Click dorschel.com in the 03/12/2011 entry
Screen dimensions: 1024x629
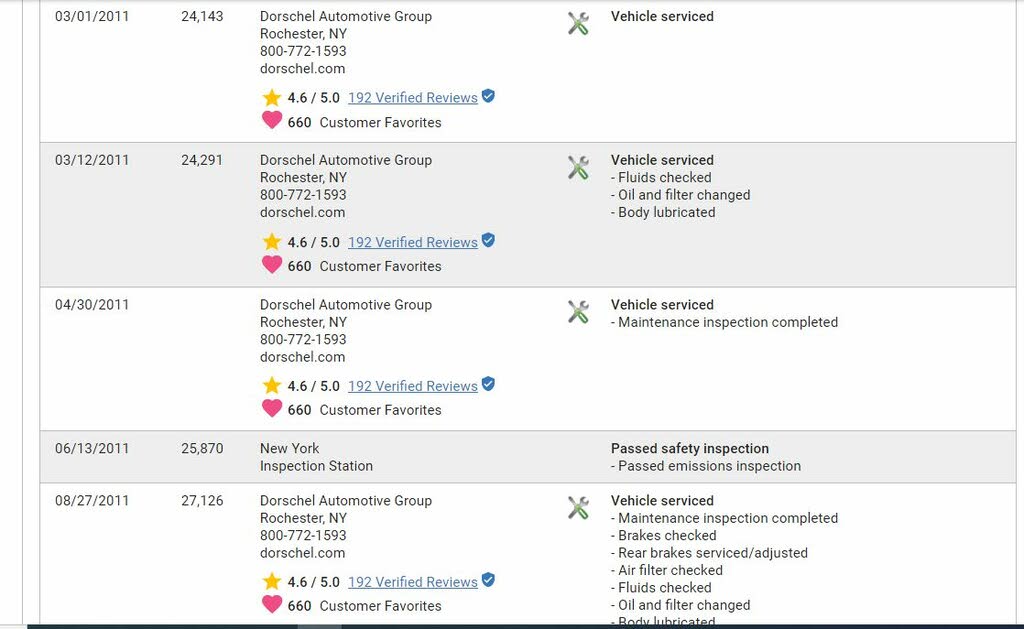[x=302, y=212]
